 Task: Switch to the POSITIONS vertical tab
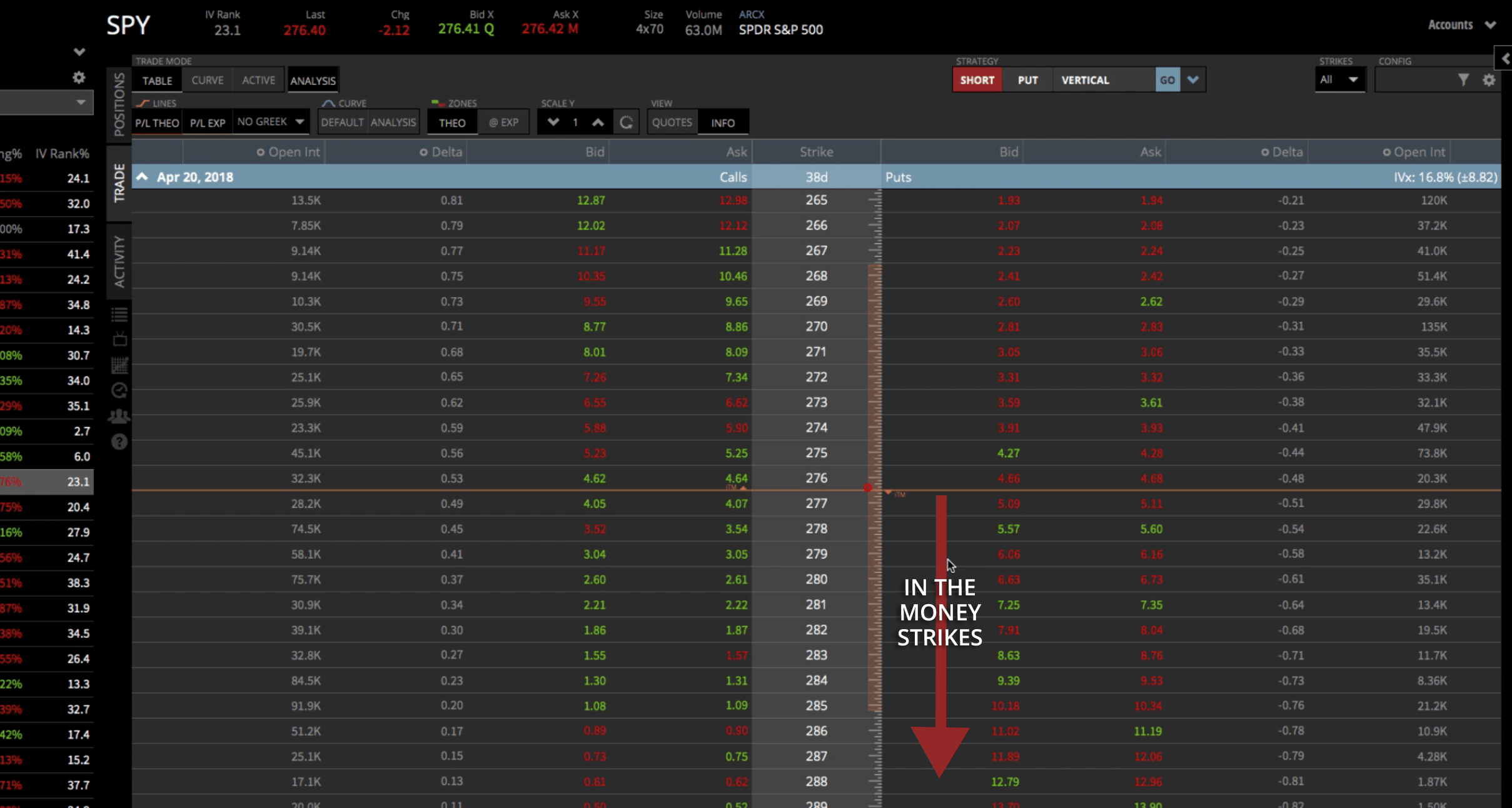click(x=119, y=104)
